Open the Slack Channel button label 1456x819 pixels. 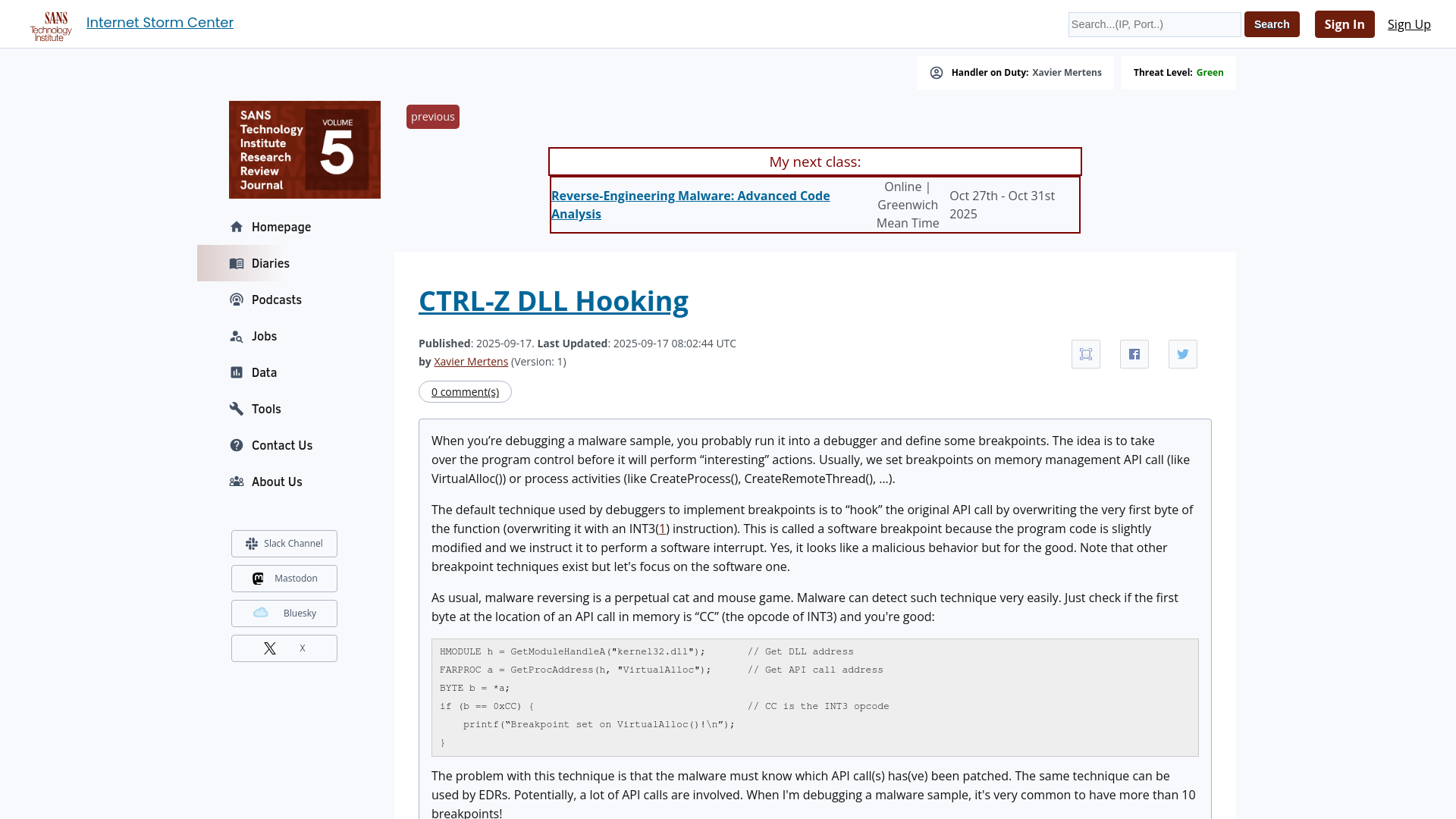coord(293,544)
